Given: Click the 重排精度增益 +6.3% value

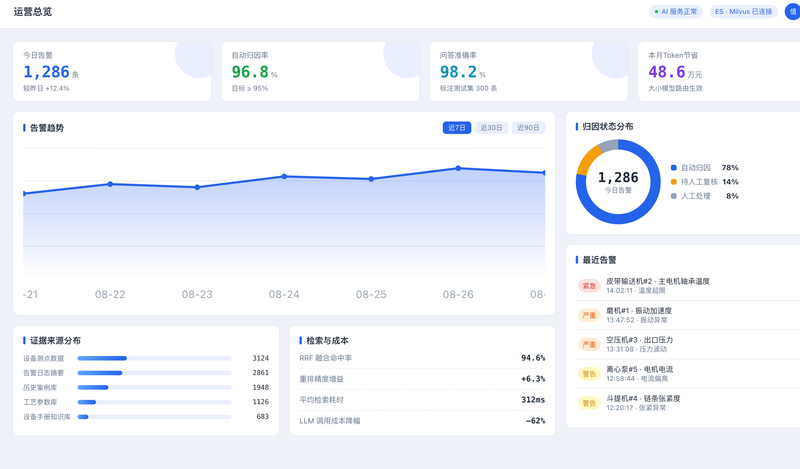Looking at the screenshot, I should coord(533,379).
